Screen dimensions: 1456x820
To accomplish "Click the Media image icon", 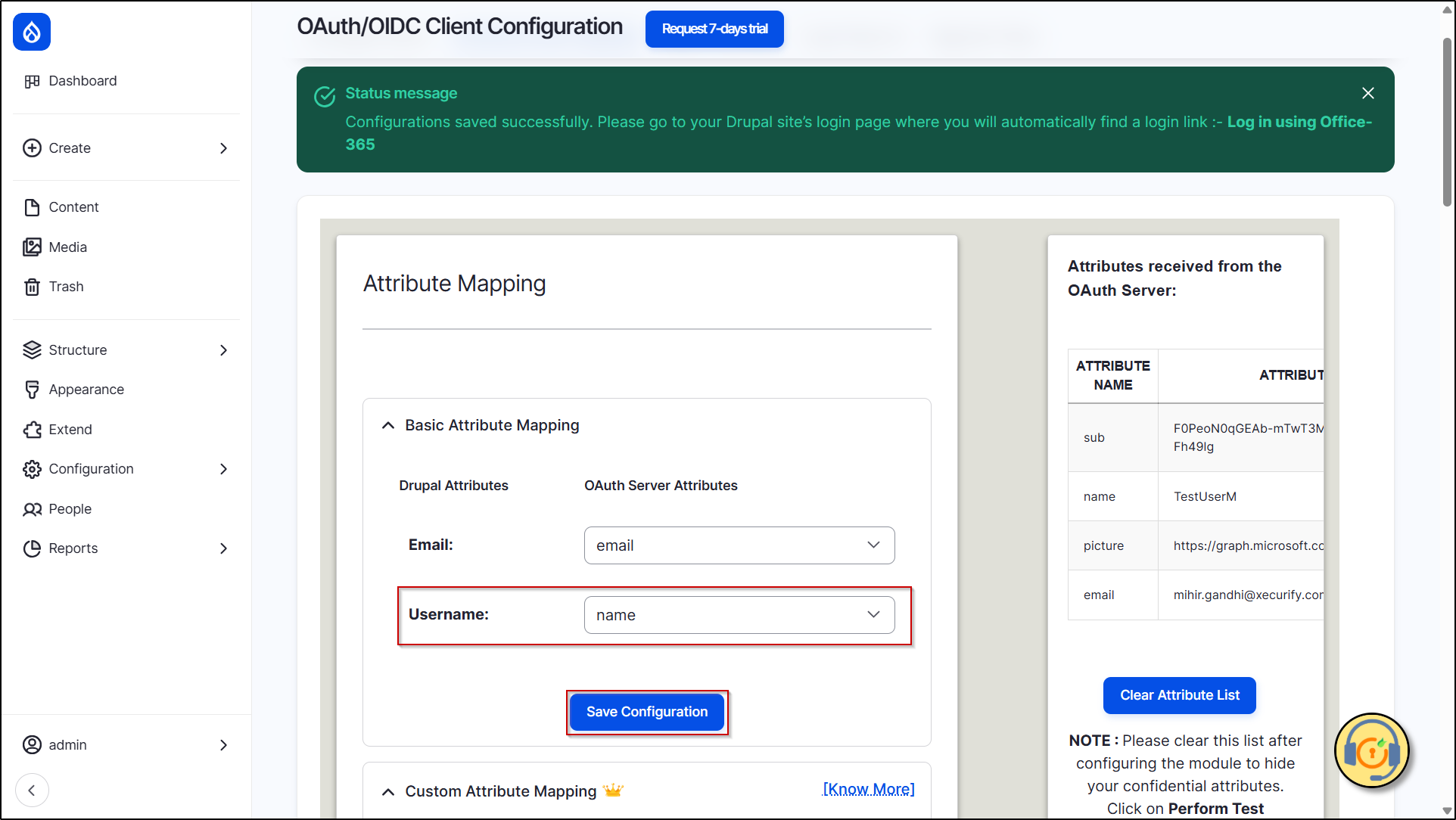I will coord(32,247).
